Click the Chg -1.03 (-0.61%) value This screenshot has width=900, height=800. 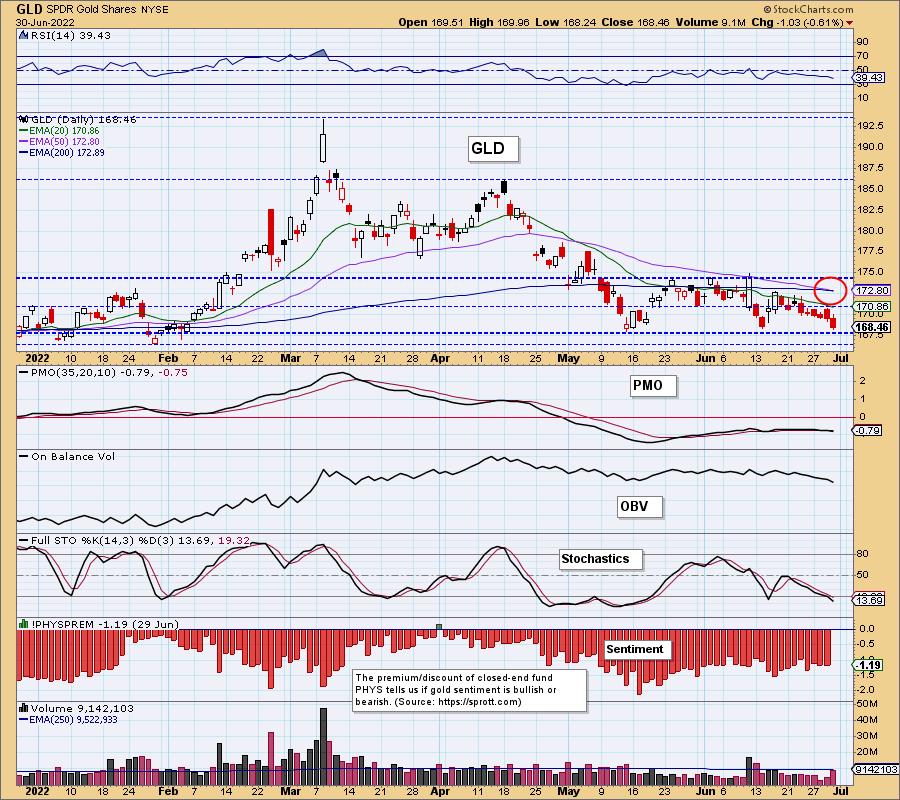[797, 22]
